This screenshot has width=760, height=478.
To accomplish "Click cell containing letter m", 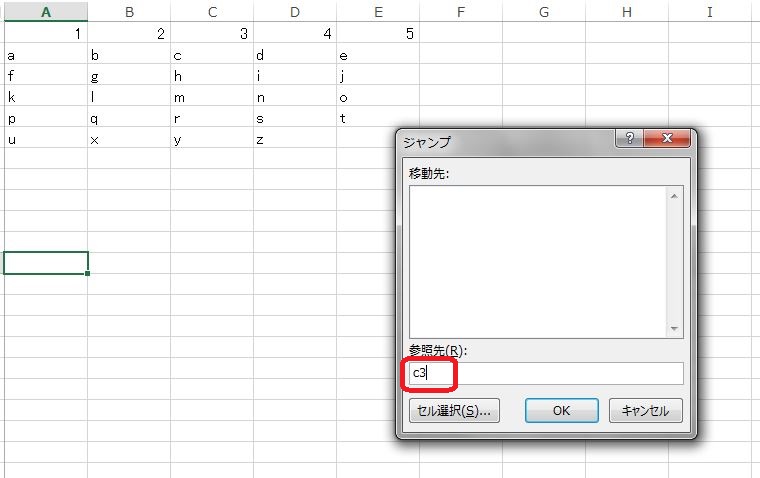I will [212, 97].
